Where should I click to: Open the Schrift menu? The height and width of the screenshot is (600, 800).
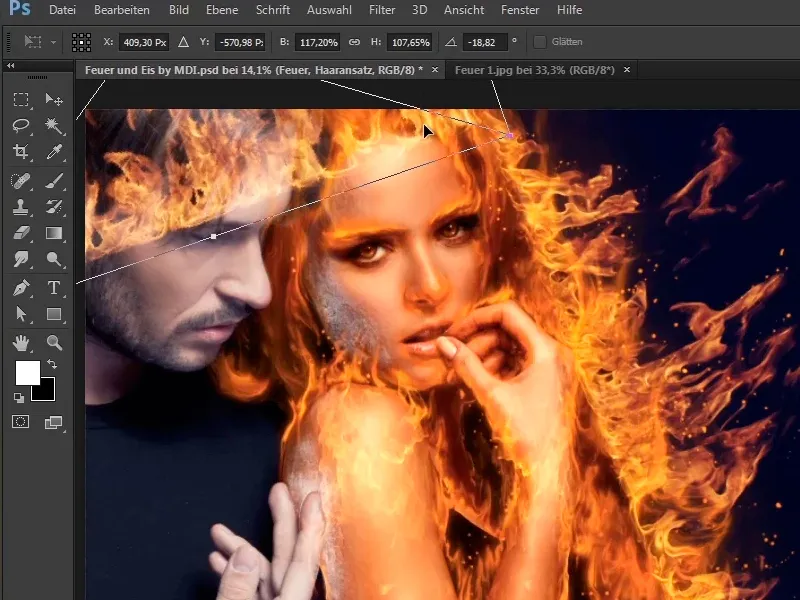[273, 10]
